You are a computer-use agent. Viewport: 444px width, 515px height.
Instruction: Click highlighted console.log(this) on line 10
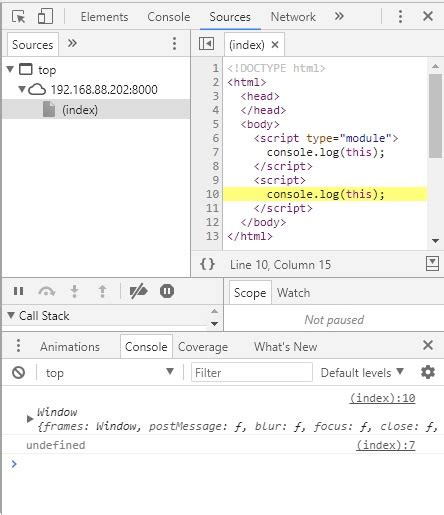click(326, 194)
